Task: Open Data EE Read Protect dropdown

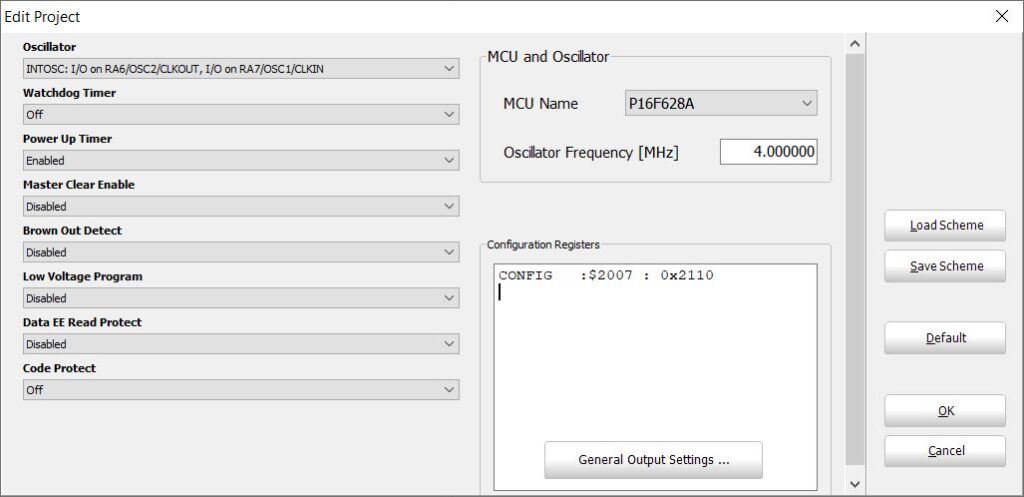Action: pos(240,345)
